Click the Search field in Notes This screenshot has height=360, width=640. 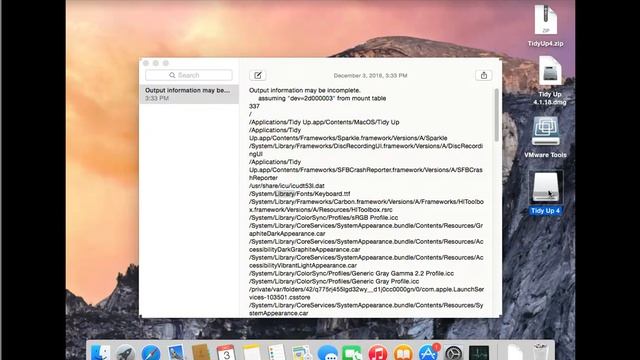189,75
